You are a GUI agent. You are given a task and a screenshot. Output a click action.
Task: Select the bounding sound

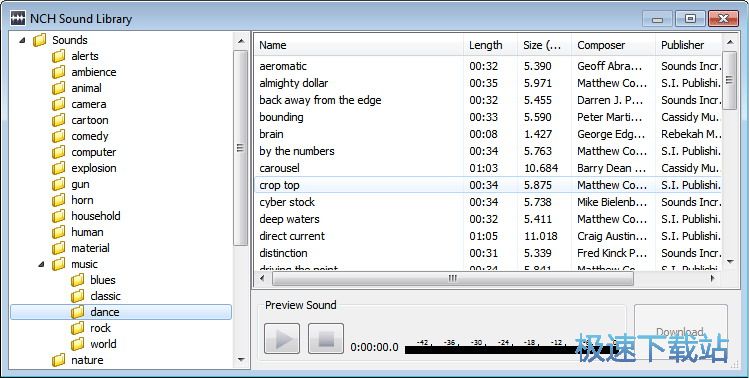point(488,117)
